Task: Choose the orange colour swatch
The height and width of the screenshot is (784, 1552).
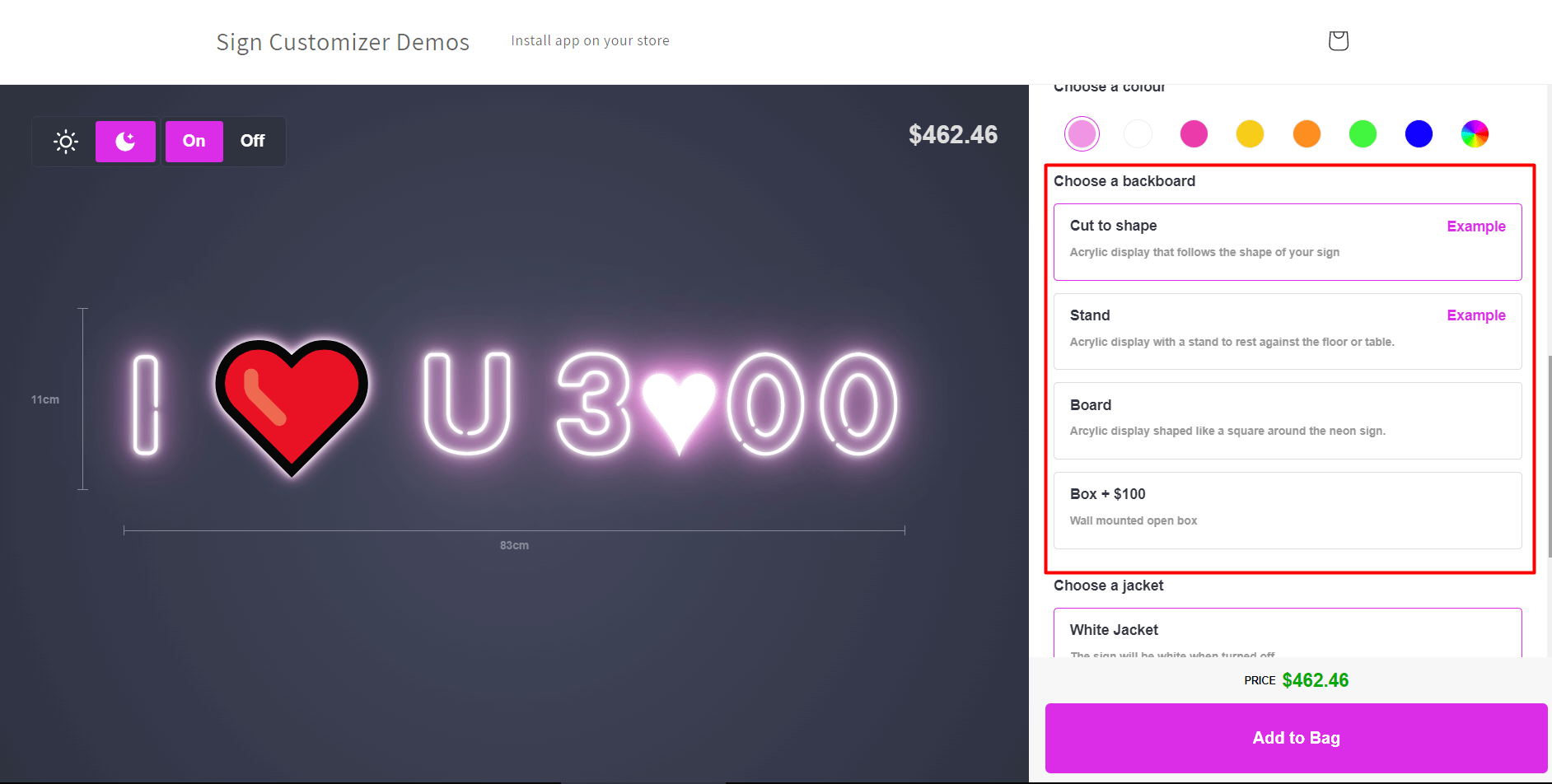Action: [x=1307, y=133]
